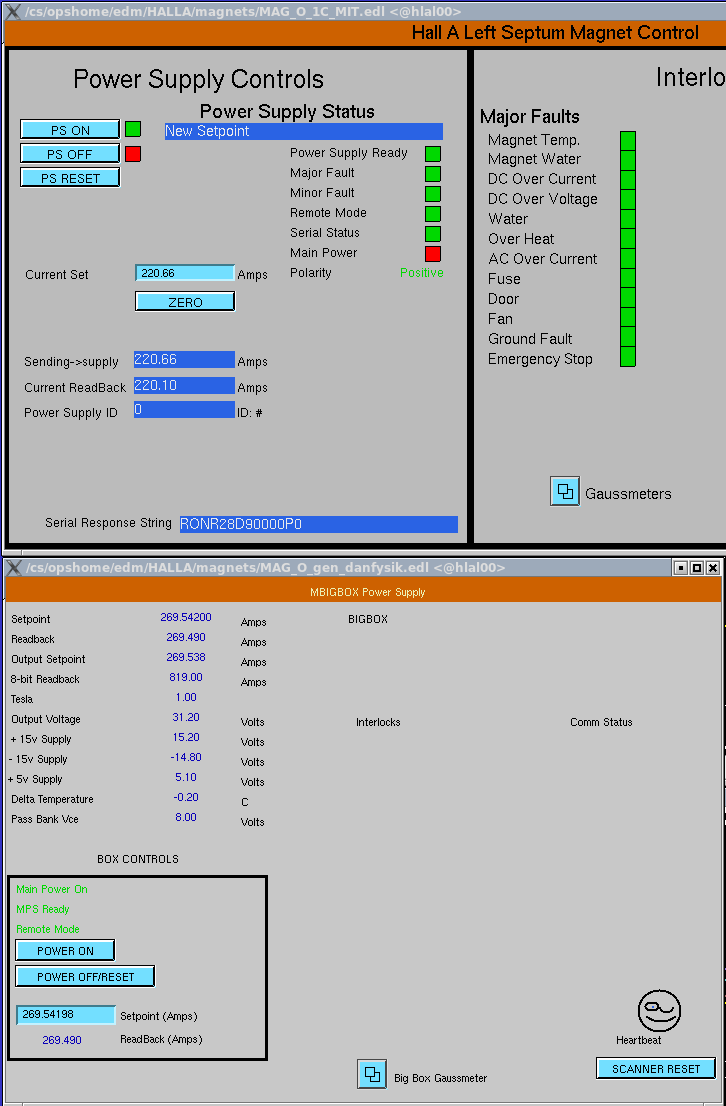Click the New Setpoint status message bar
This screenshot has height=1106, width=726.
(303, 131)
